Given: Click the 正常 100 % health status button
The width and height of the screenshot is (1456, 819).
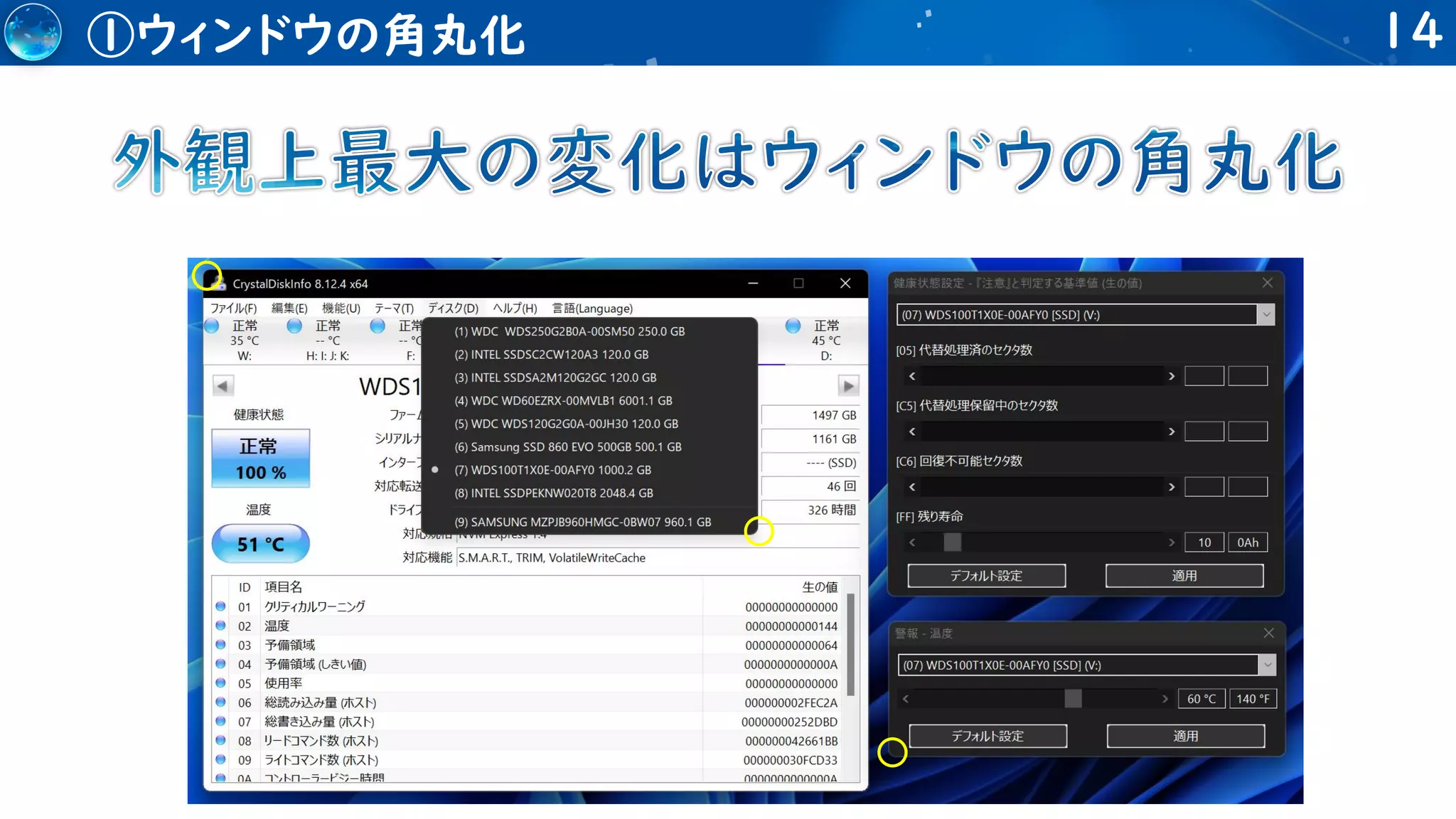Looking at the screenshot, I should pos(261,459).
